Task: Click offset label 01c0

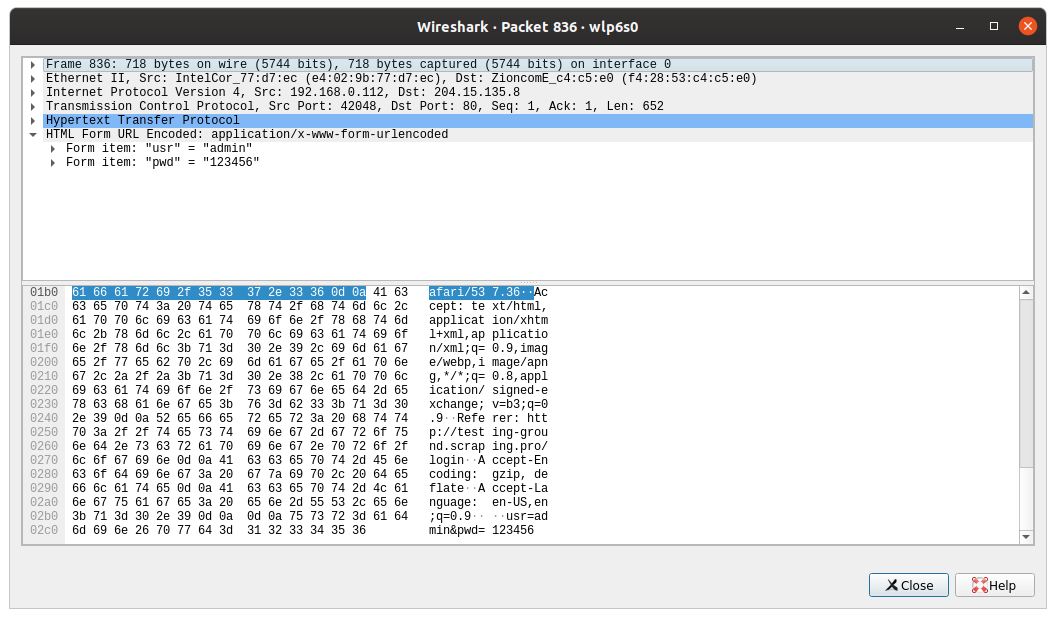Action: [x=44, y=306]
